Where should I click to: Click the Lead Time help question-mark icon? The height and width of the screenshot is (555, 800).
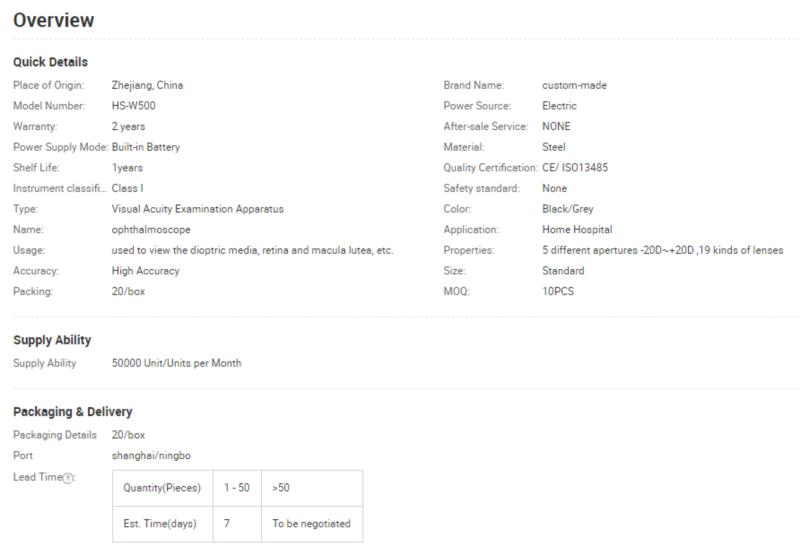tap(67, 478)
